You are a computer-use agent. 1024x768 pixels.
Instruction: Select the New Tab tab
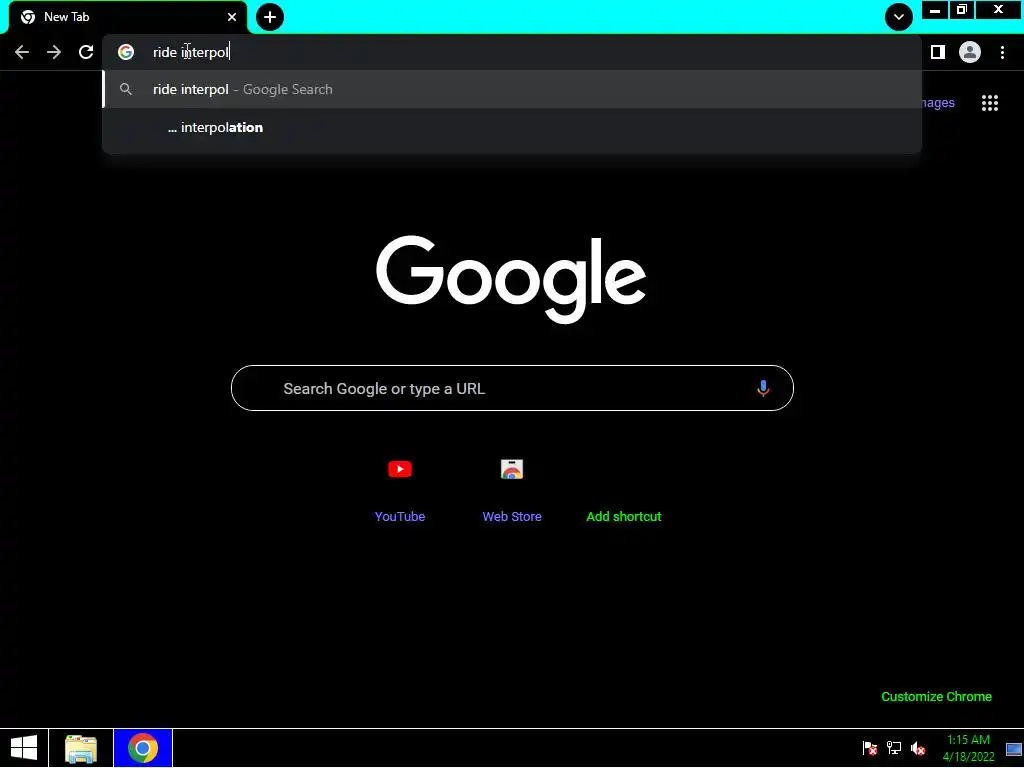pos(128,17)
